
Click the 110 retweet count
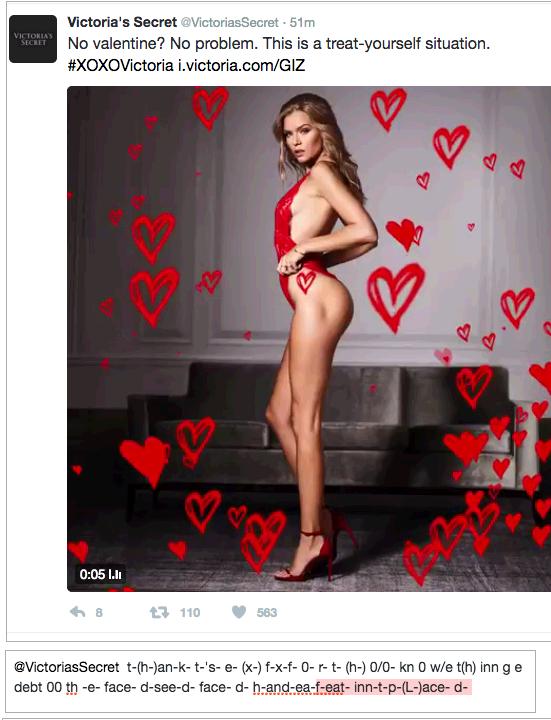(x=190, y=613)
